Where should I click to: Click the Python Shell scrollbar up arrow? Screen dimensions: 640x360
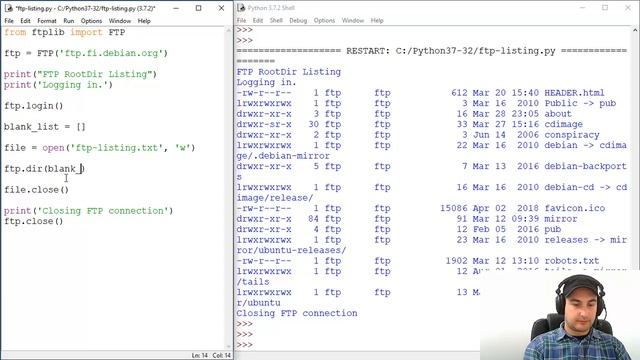[635, 30]
